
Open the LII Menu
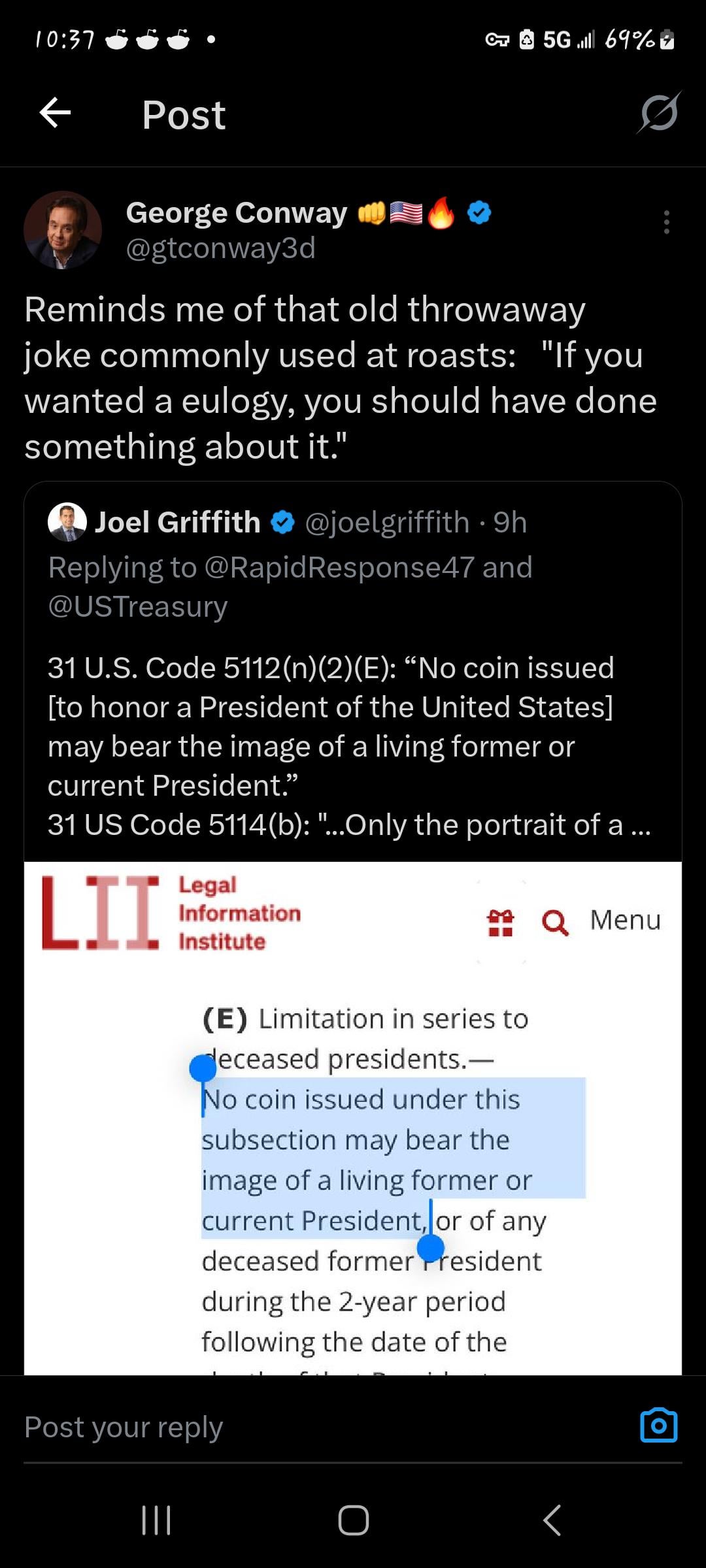(625, 920)
